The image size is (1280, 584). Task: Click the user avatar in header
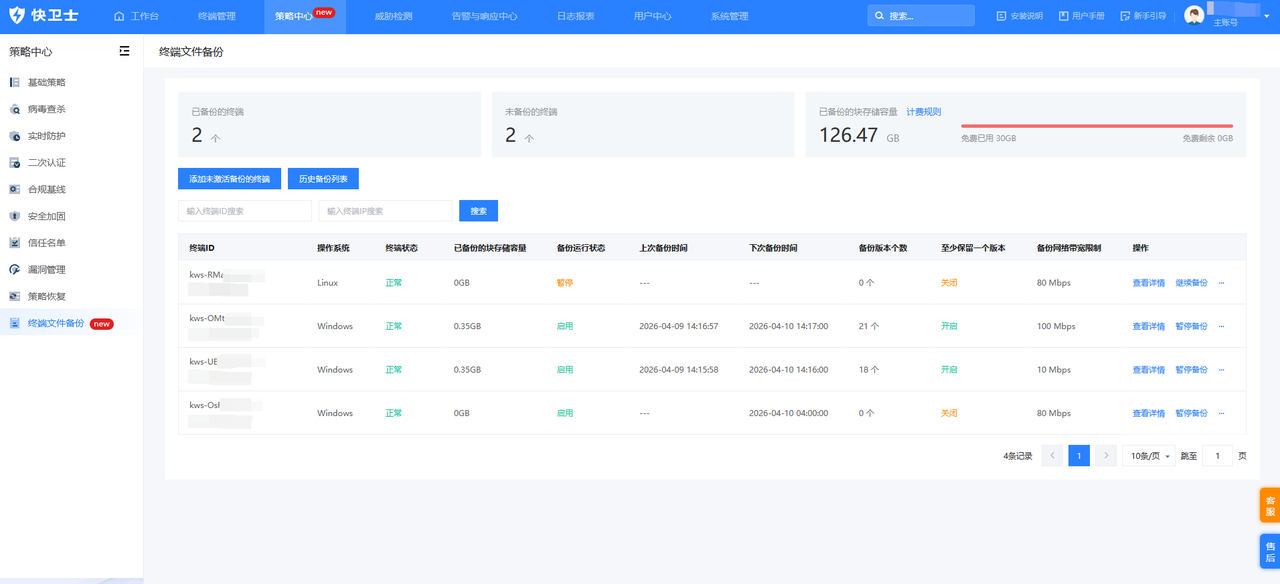click(1194, 15)
